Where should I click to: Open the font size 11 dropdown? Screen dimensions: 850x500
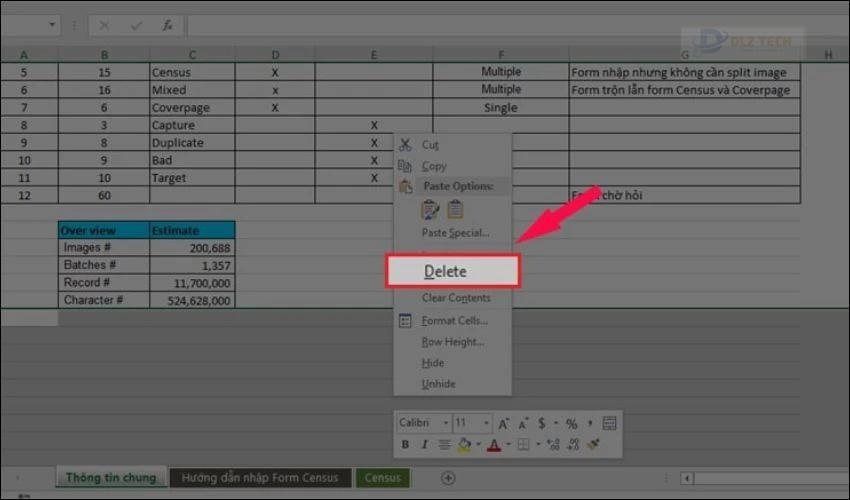click(x=486, y=423)
